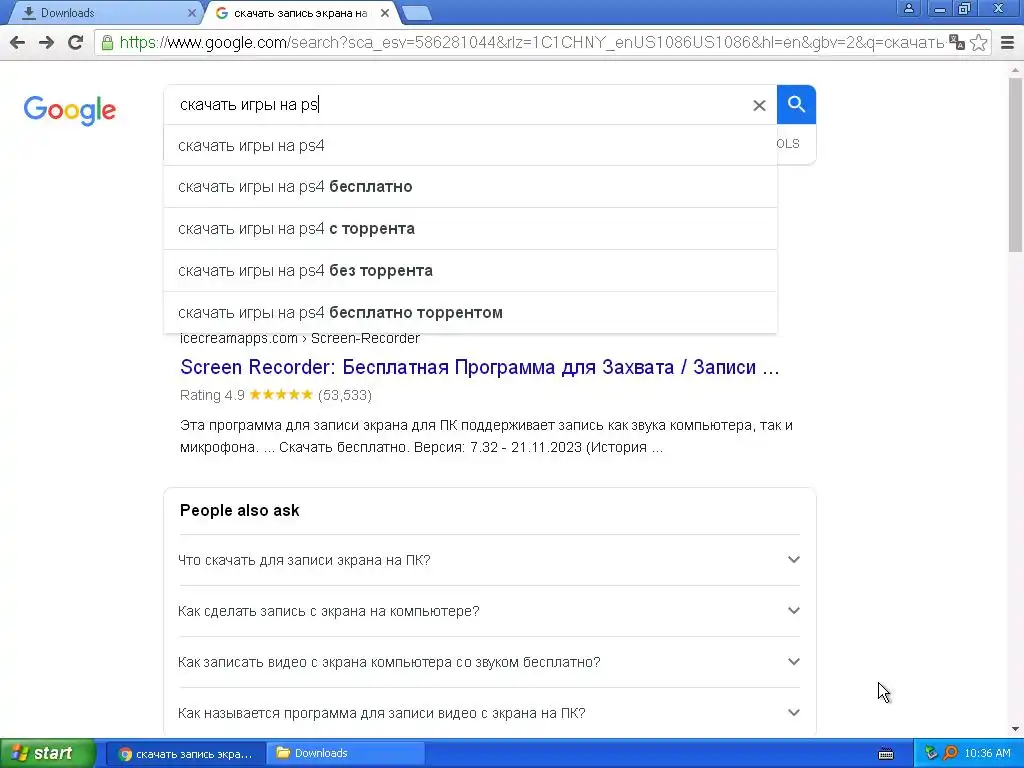Expand the question ending 'со звуком бесплатно?'
The width and height of the screenshot is (1024, 768).
click(489, 662)
